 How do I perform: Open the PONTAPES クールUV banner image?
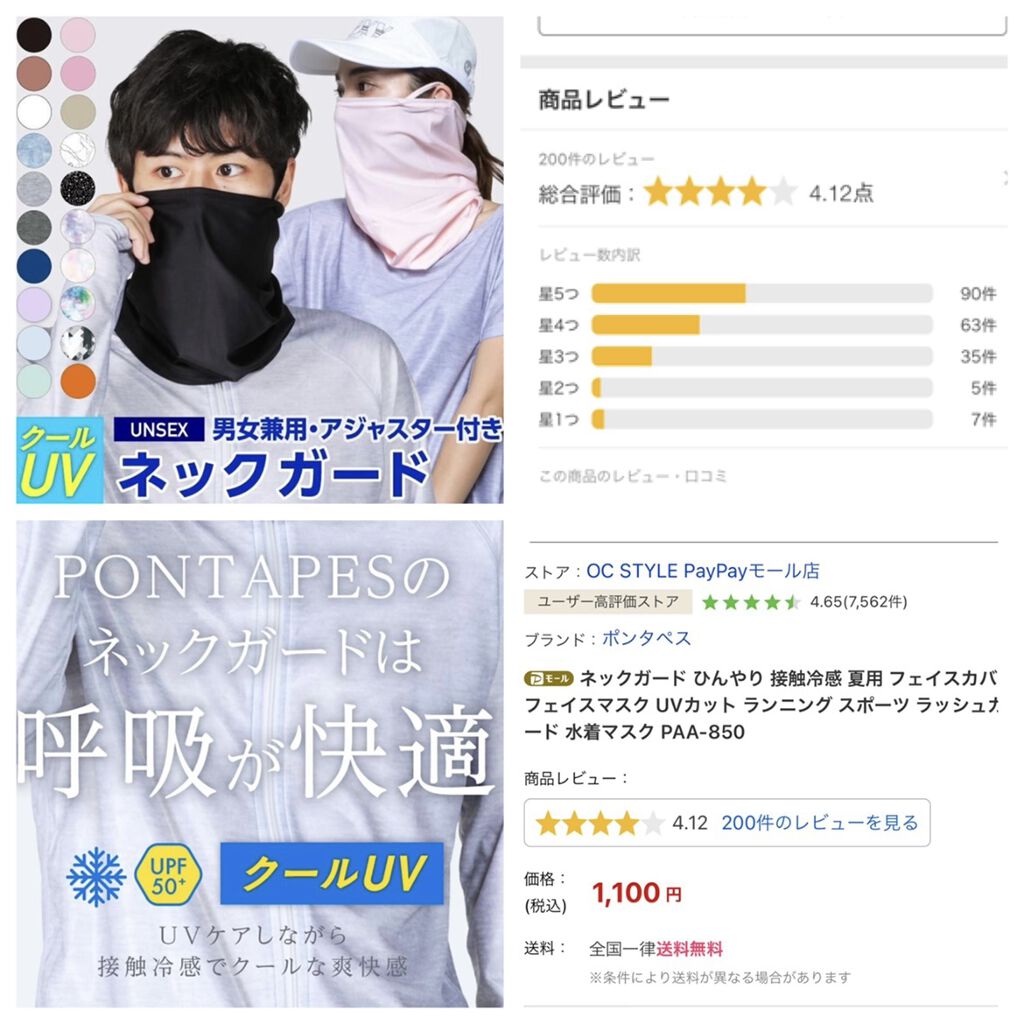(260, 763)
